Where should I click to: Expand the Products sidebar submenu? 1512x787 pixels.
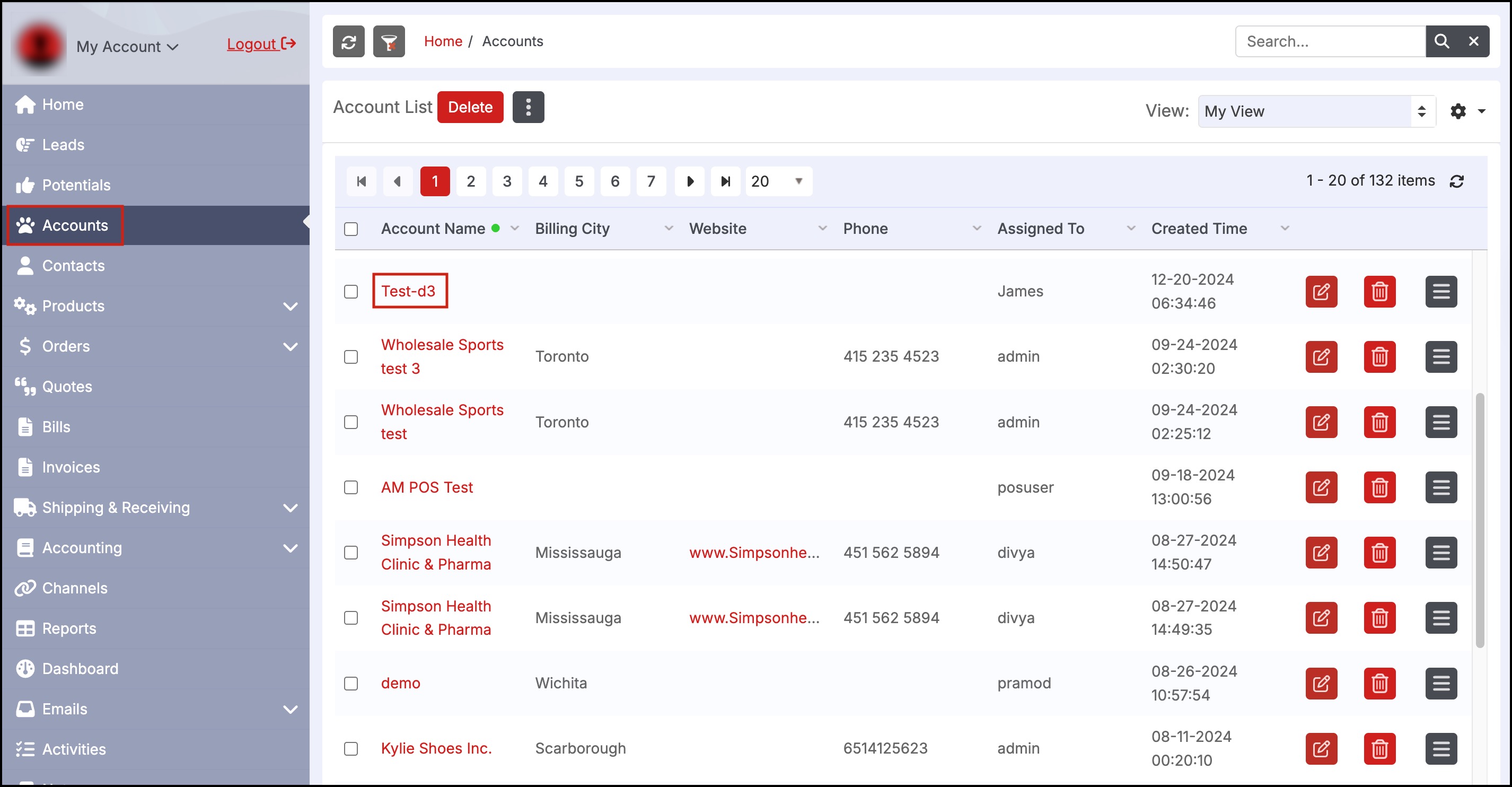(x=290, y=307)
